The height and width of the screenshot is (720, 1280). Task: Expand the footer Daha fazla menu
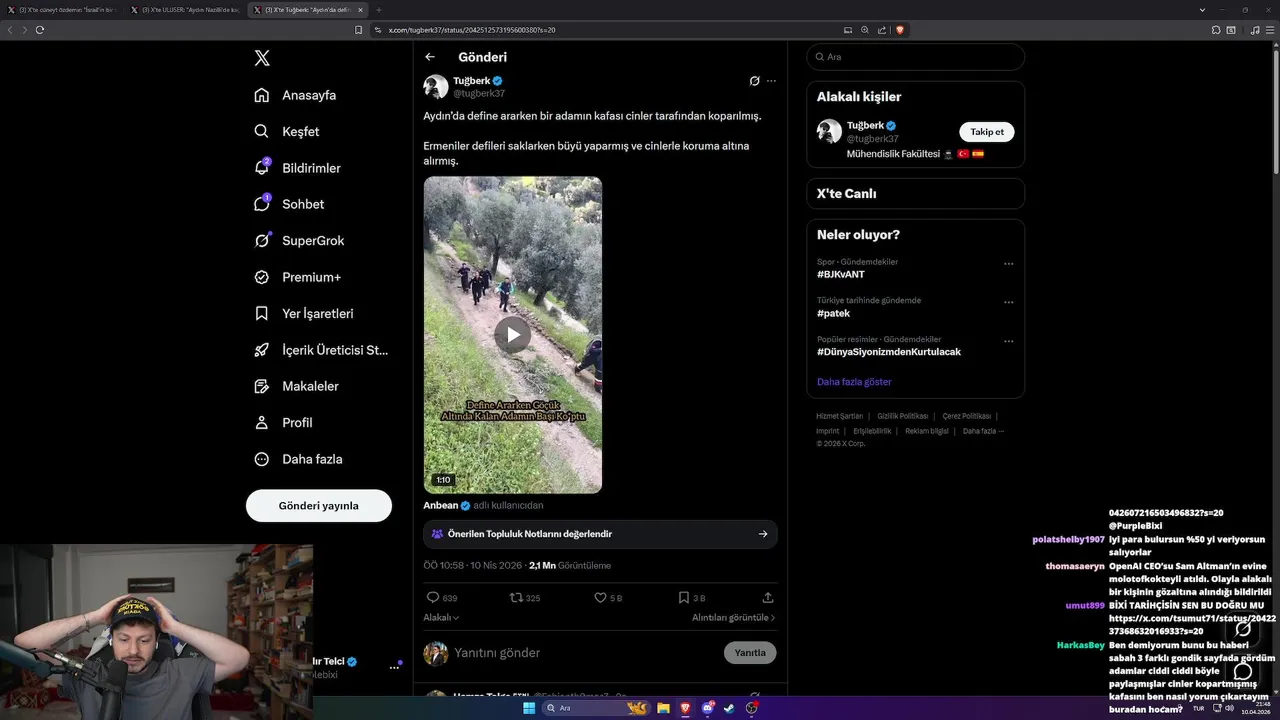pos(983,431)
